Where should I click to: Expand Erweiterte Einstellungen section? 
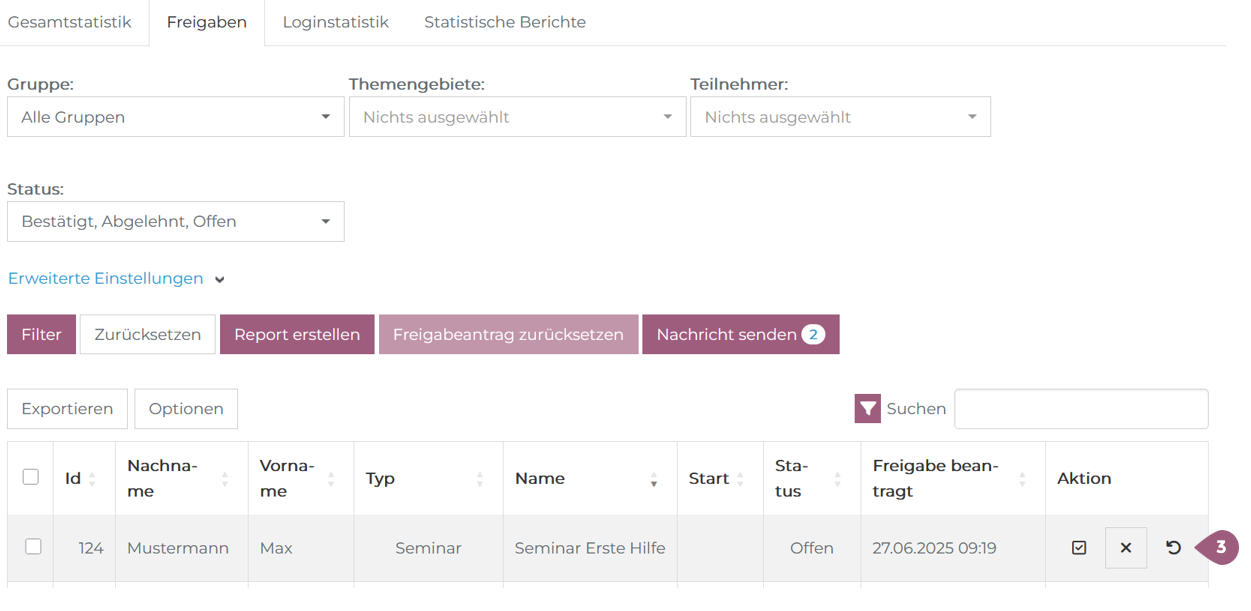[x=116, y=279]
